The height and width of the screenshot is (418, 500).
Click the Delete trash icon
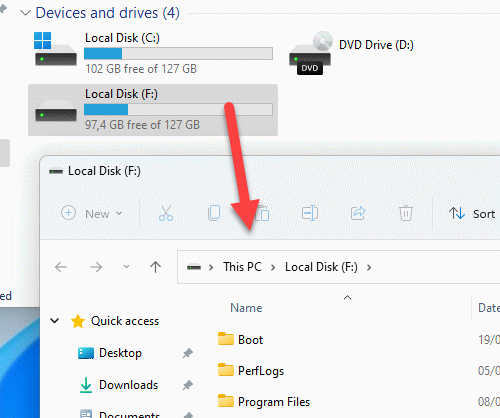coord(406,213)
